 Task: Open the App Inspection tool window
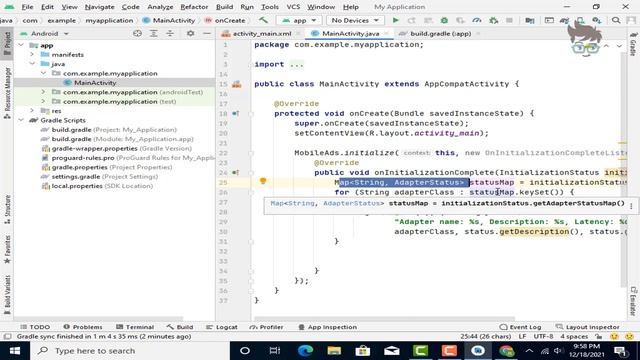327,327
